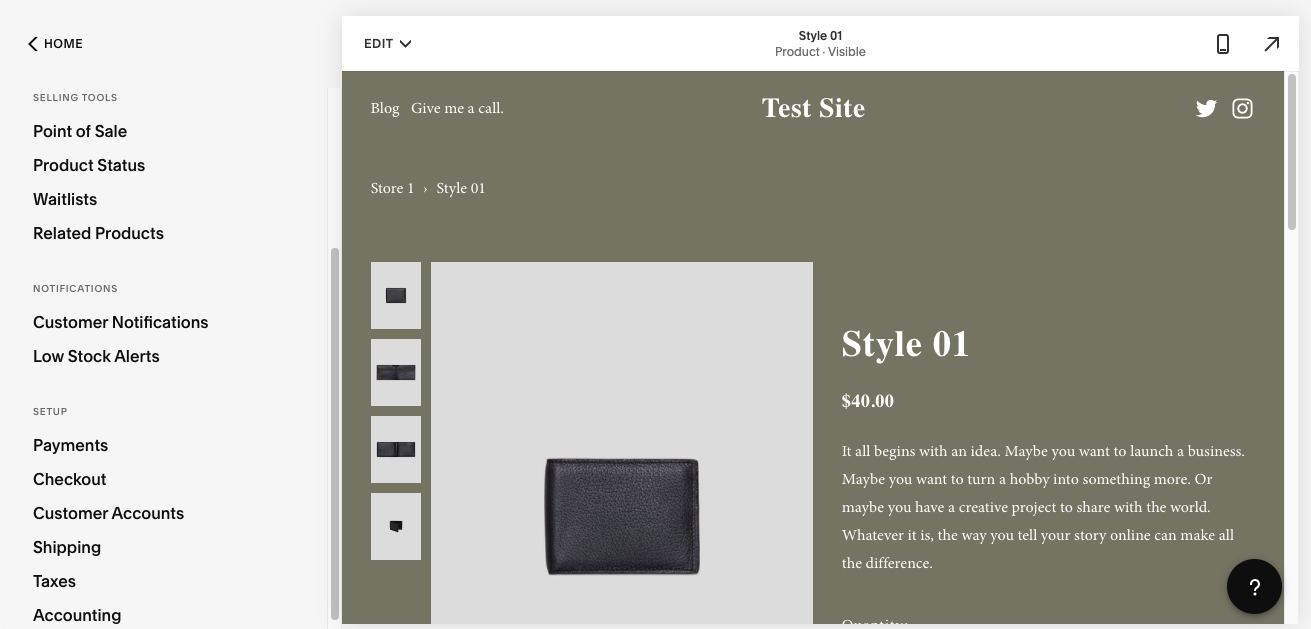The height and width of the screenshot is (629, 1311).
Task: Open Low Stock Alerts settings
Action: (x=96, y=356)
